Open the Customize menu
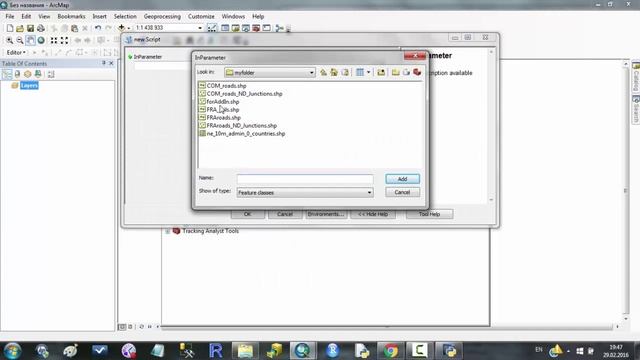This screenshot has height=360, width=640. 201,16
